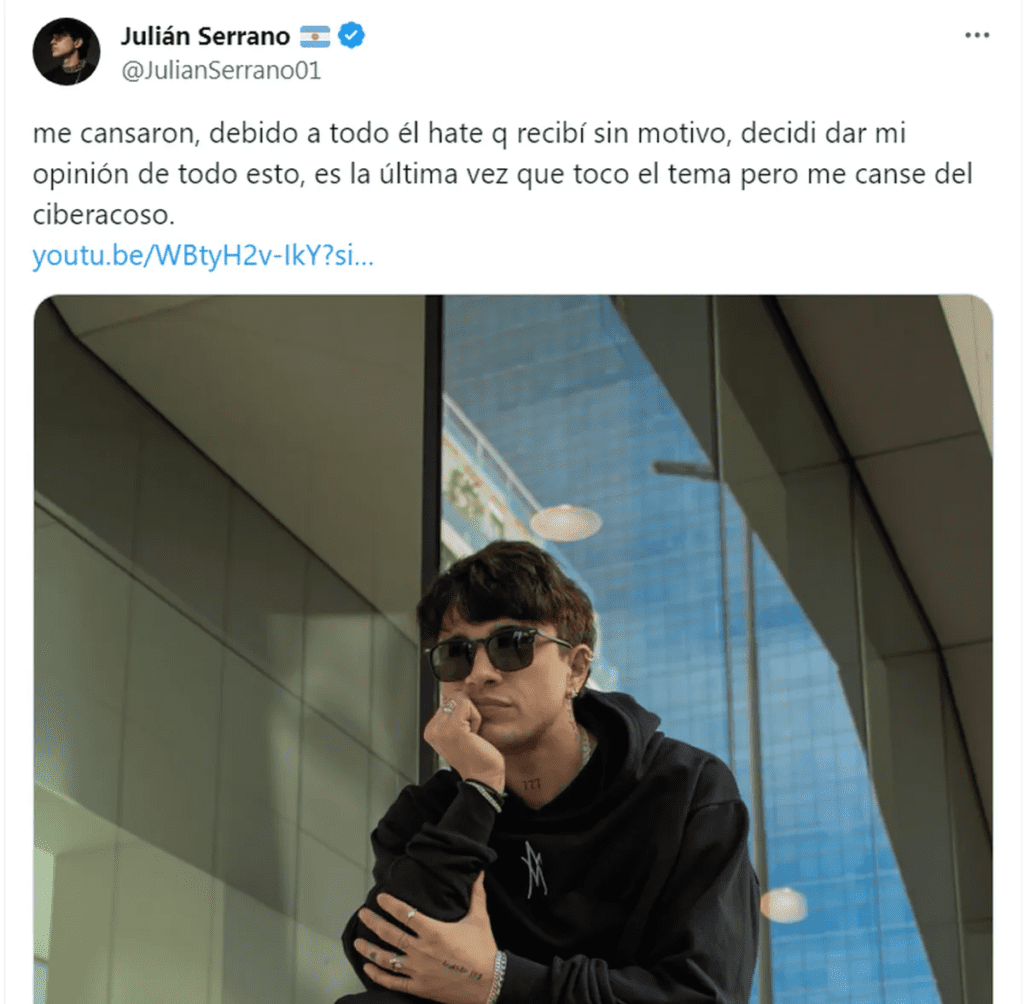
Task: Click the logo on the black hoodie
Action: [x=534, y=869]
